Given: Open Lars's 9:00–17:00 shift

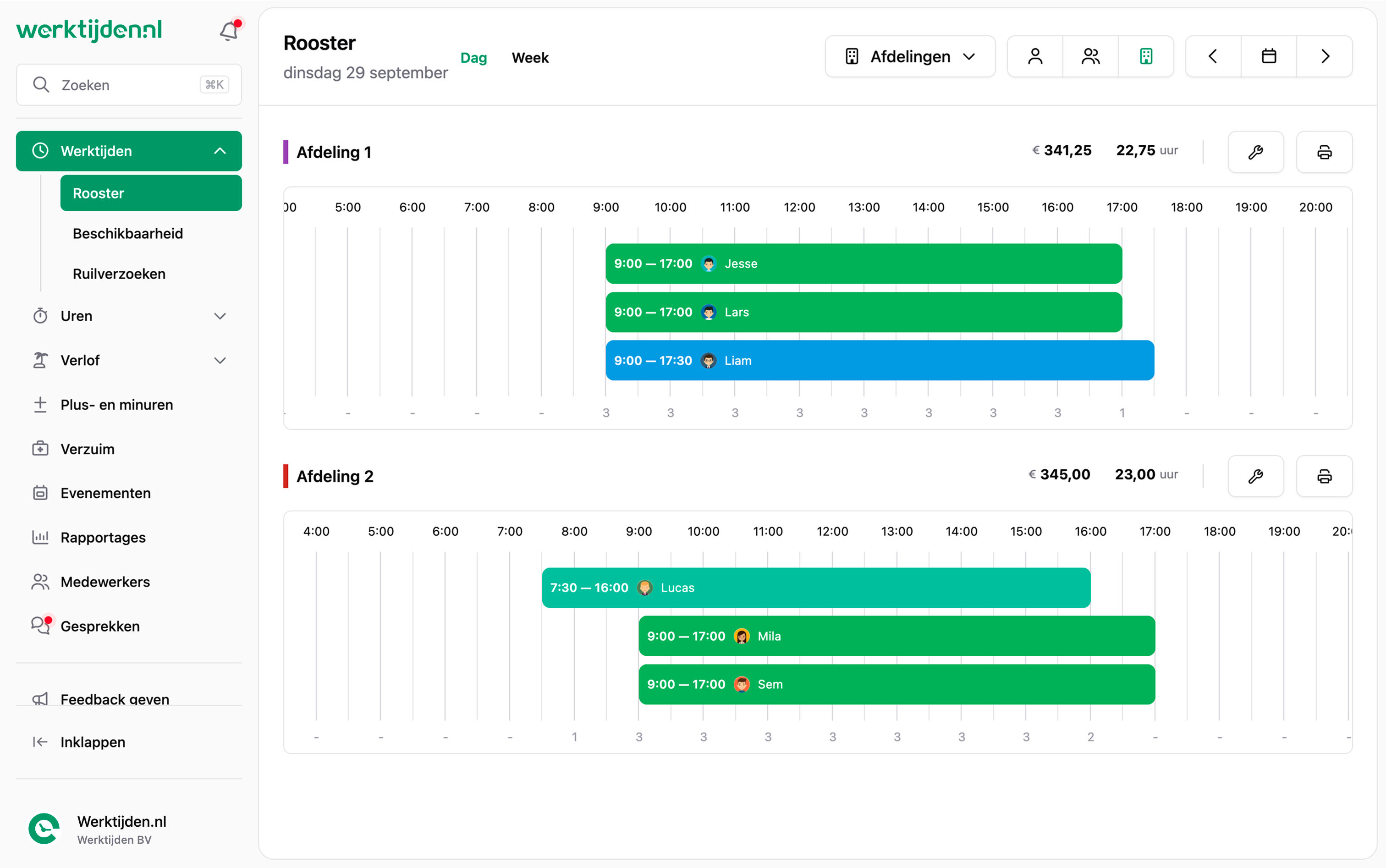Looking at the screenshot, I should [x=863, y=312].
